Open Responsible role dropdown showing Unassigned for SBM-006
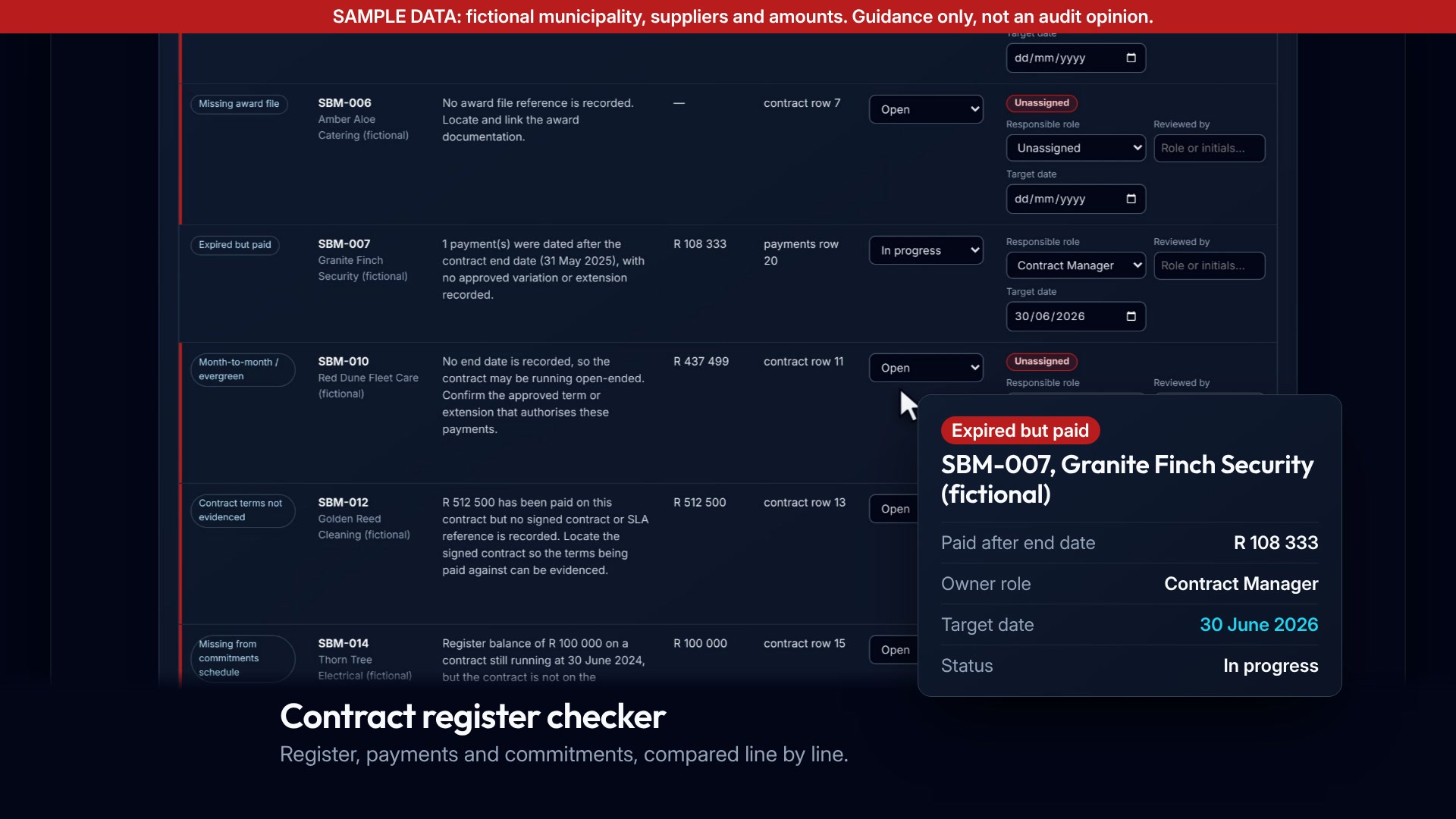This screenshot has height=819, width=1456. click(x=1075, y=148)
